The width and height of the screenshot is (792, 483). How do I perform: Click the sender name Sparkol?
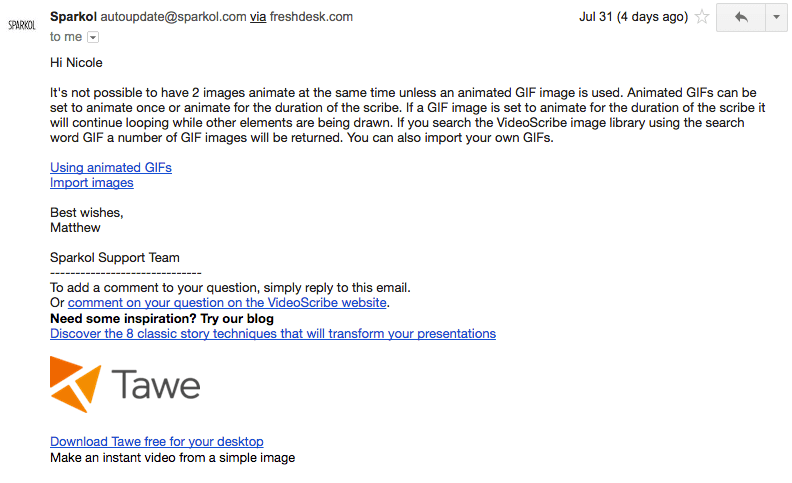click(73, 17)
